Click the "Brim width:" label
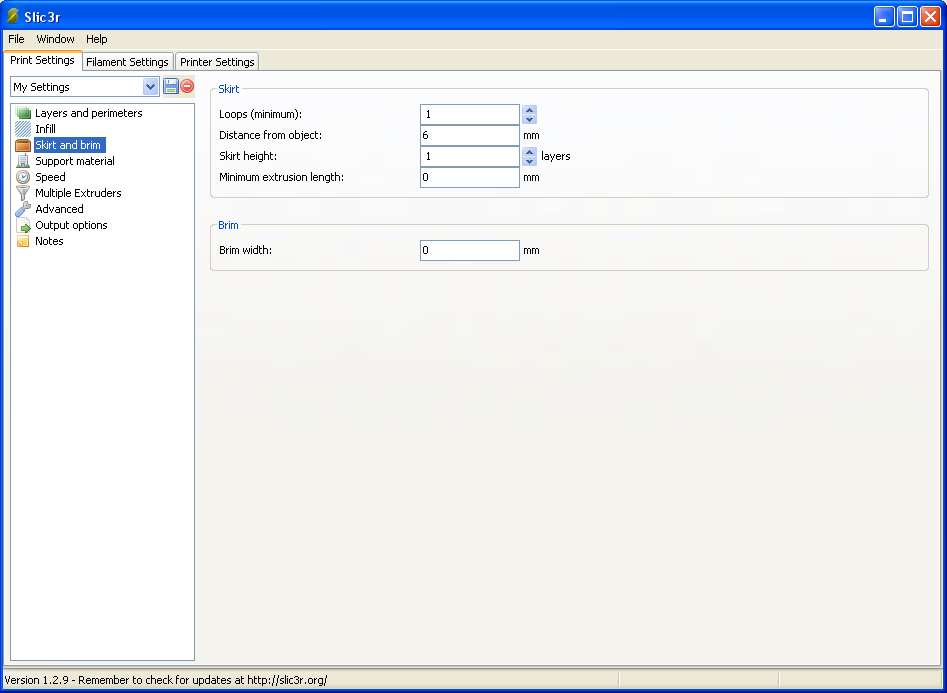The width and height of the screenshot is (947, 693). [x=245, y=250]
